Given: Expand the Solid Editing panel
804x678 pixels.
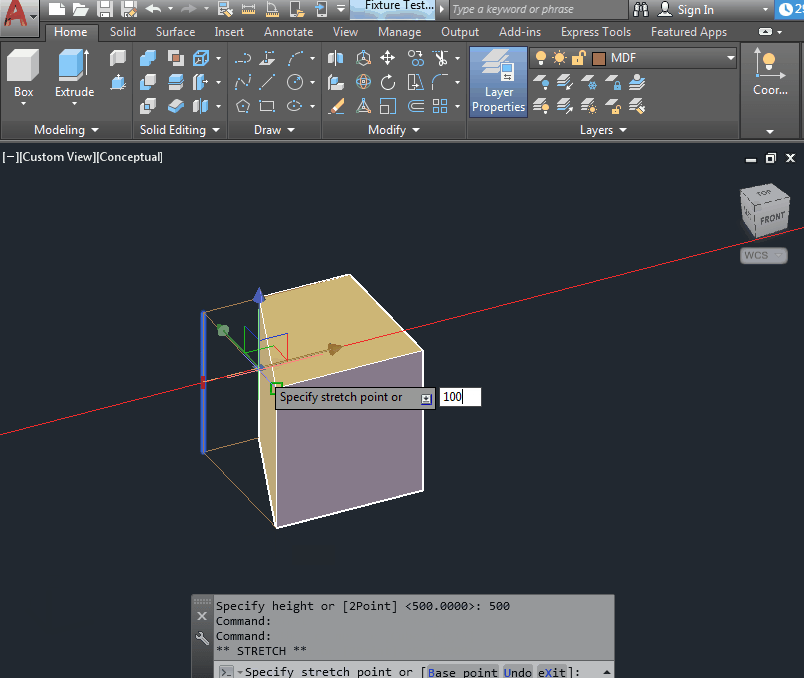Looking at the screenshot, I should pyautogui.click(x=179, y=130).
